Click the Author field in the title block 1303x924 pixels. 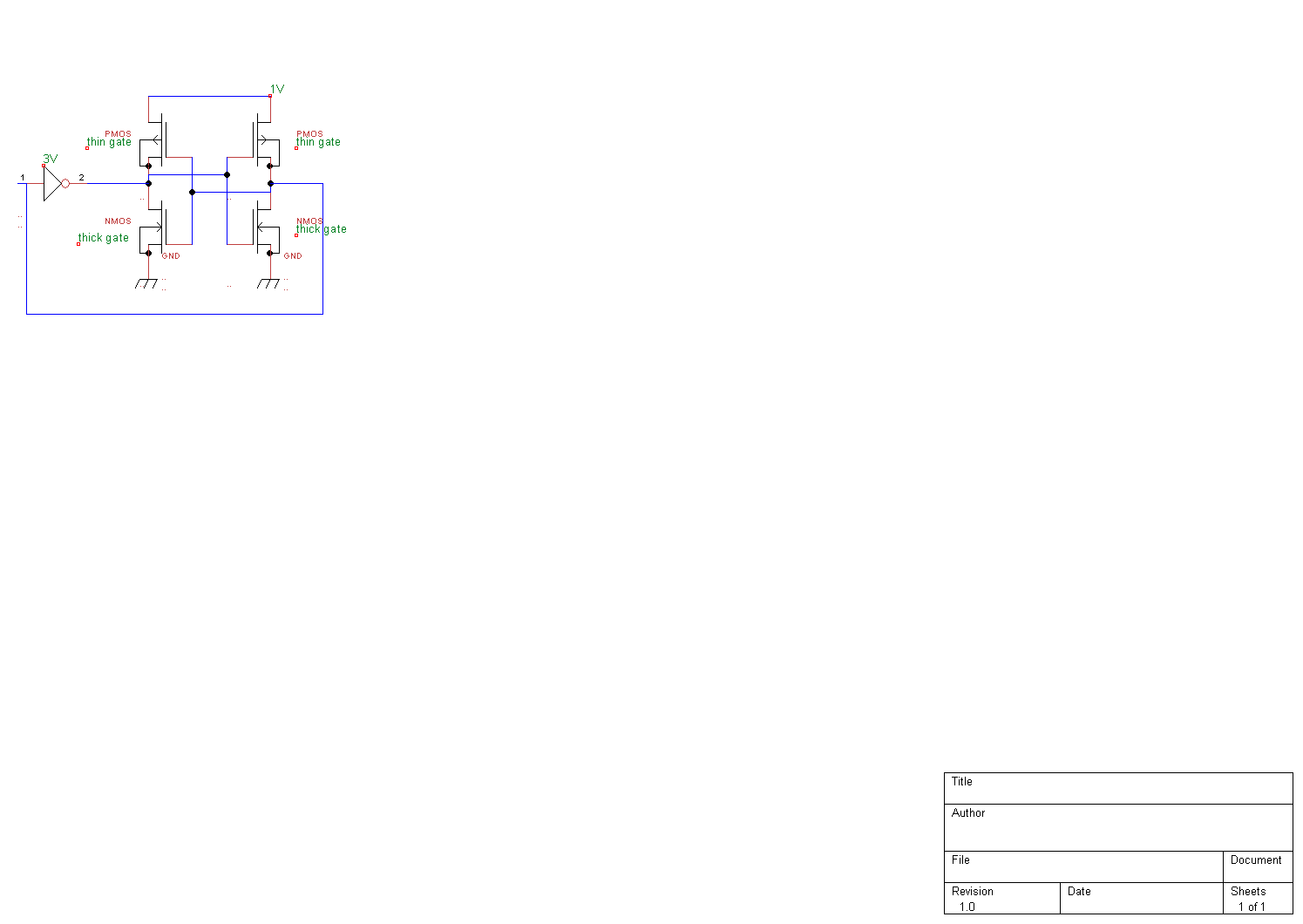point(1118,827)
